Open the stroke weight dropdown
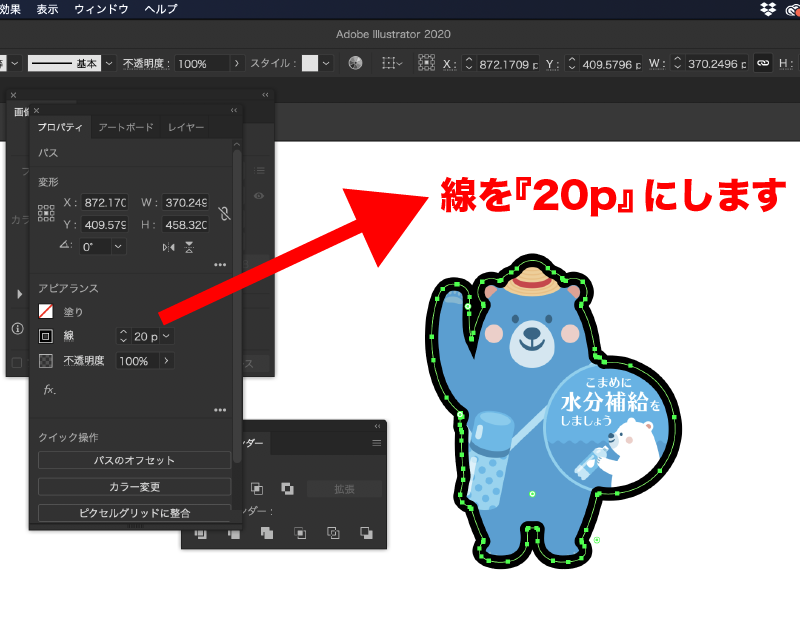800x621 pixels. (x=166, y=336)
